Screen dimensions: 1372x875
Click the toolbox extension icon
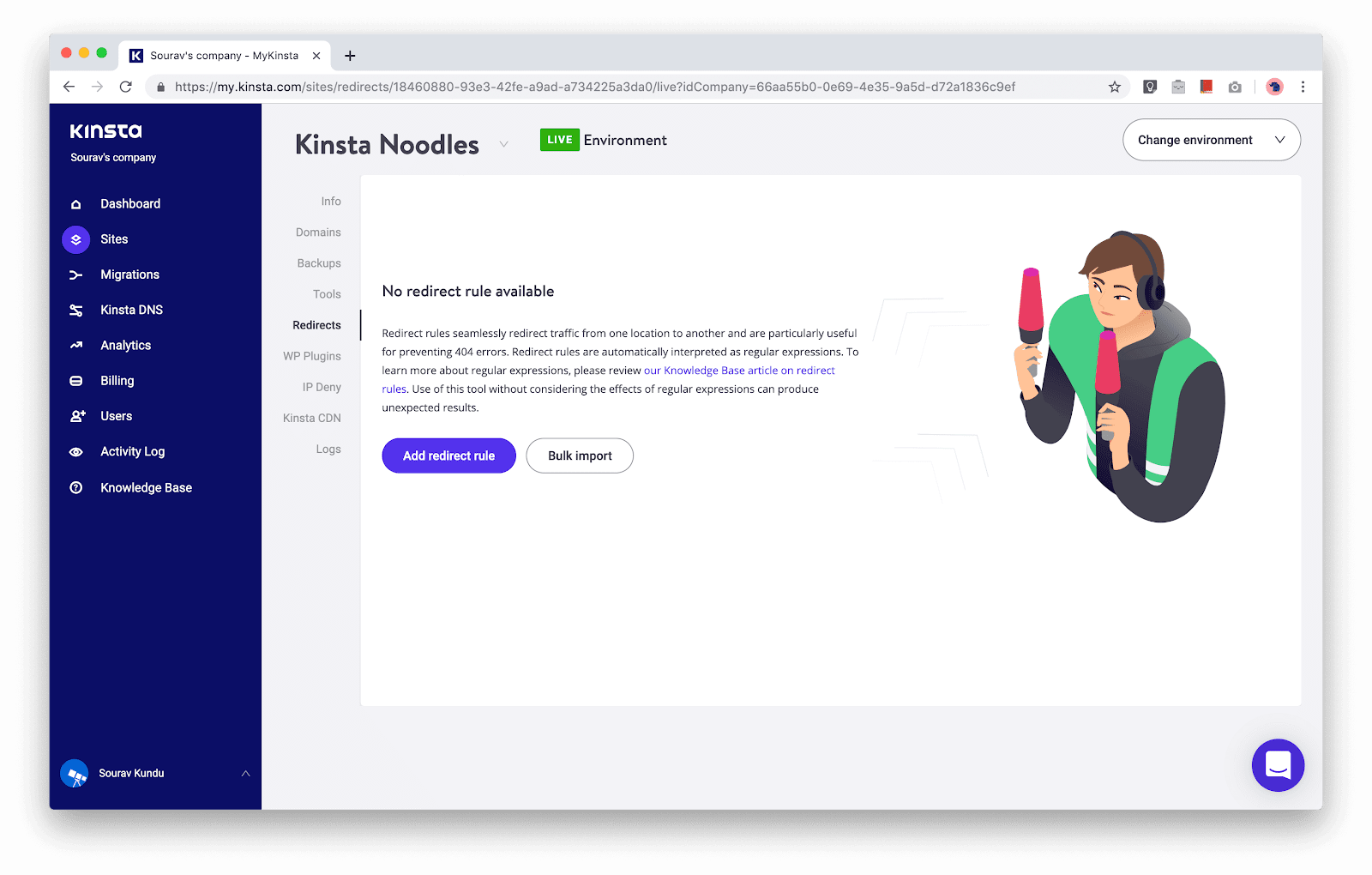click(1178, 87)
